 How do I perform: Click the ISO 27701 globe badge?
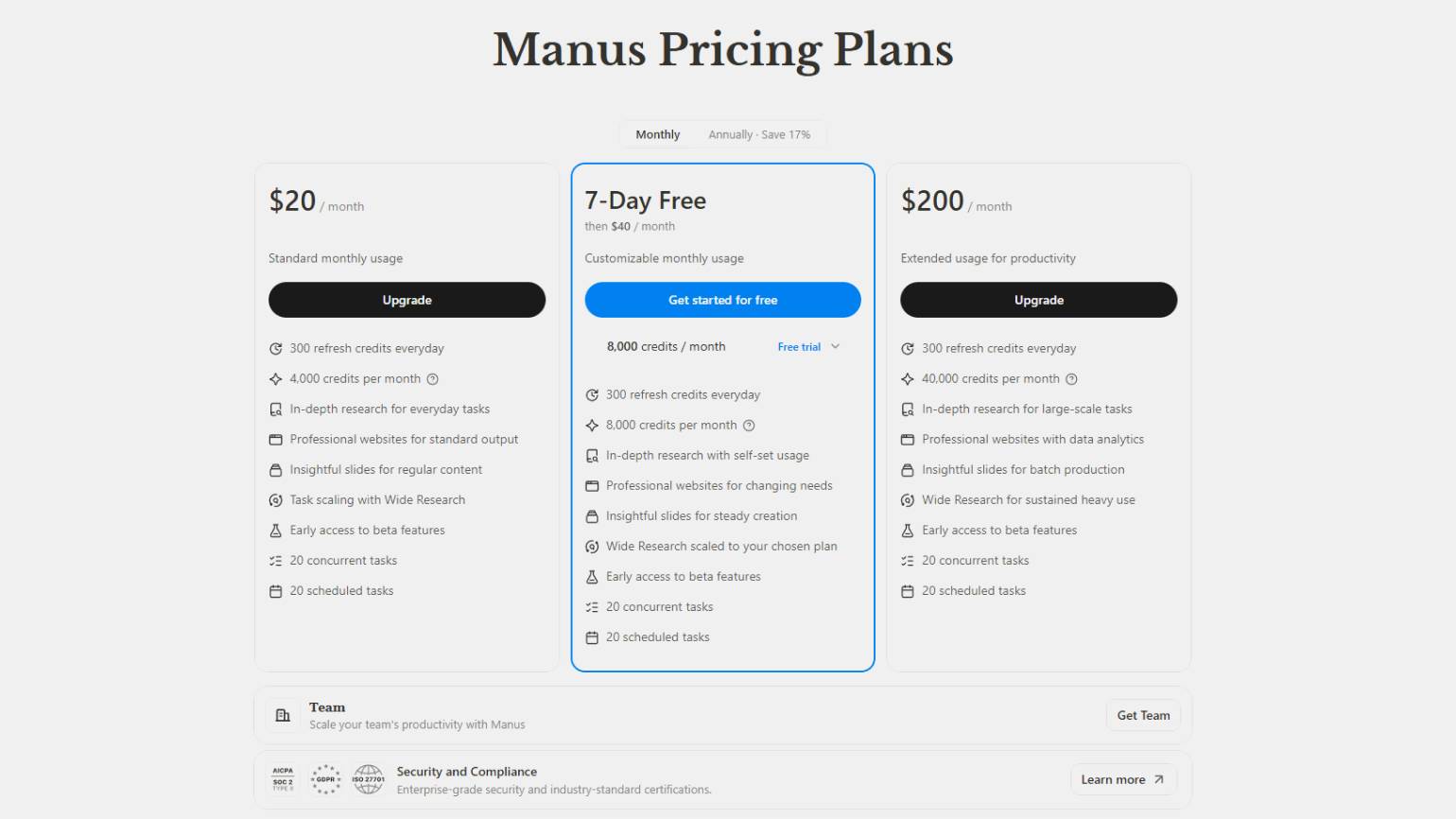369,779
